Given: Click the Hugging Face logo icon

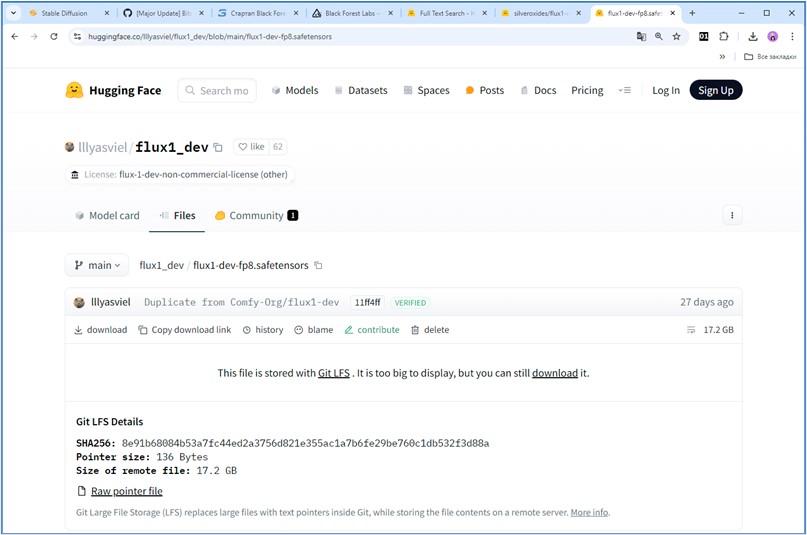Looking at the screenshot, I should pos(74,90).
